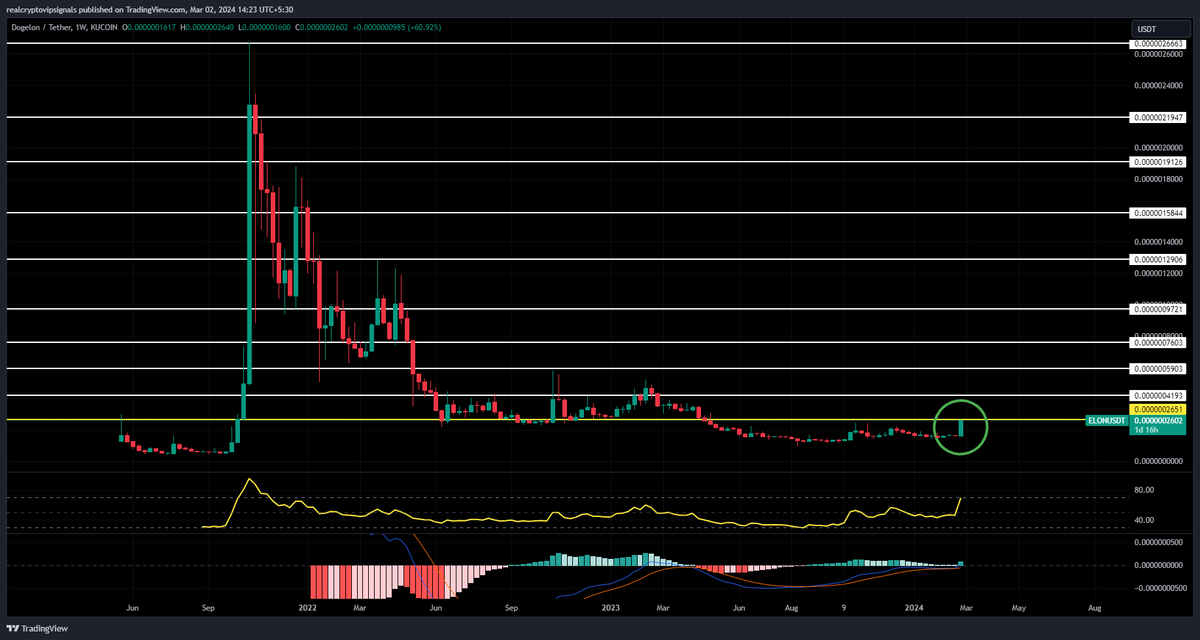Click the green 0.0000002602 last price label
Viewport: 1200px width, 640px height.
click(x=1158, y=421)
